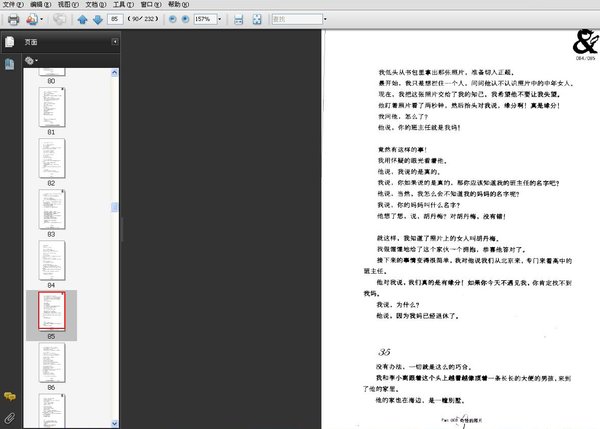Click the thumbnail panel scrollbar handle
This screenshot has height=429, width=600.
click(114, 207)
